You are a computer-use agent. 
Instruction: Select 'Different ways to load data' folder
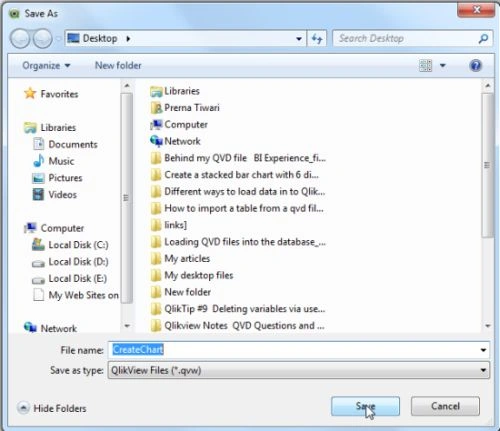[x=238, y=191]
